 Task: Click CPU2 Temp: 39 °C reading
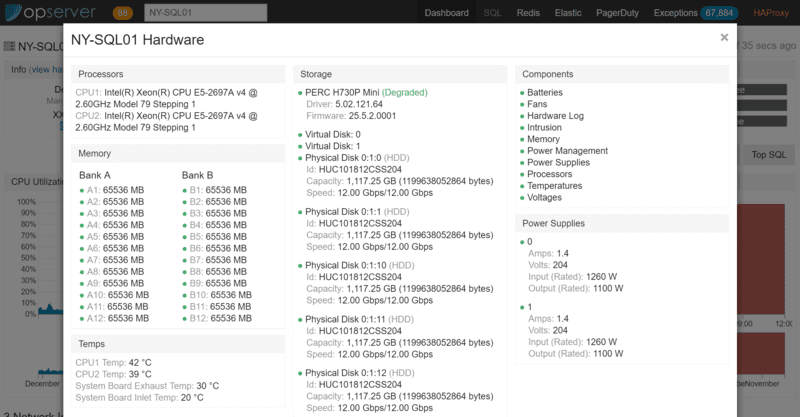point(113,375)
